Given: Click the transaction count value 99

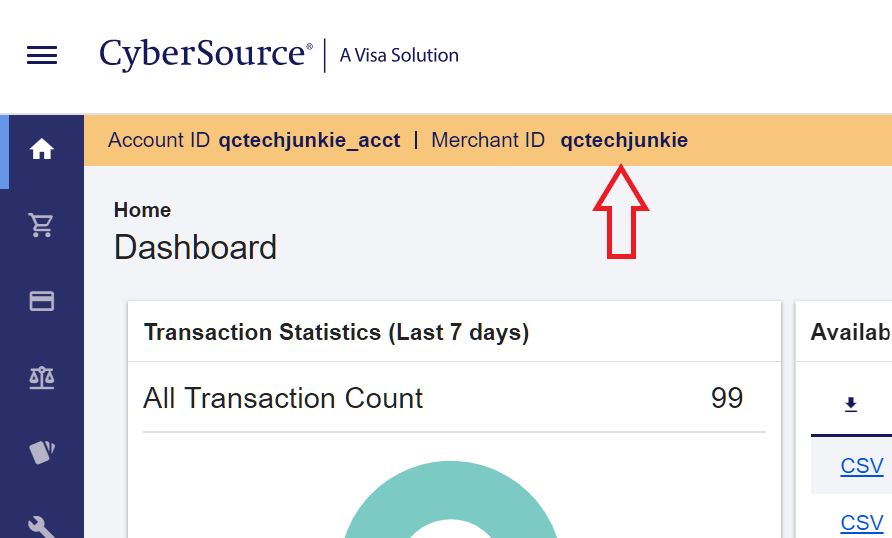Looking at the screenshot, I should 727,398.
